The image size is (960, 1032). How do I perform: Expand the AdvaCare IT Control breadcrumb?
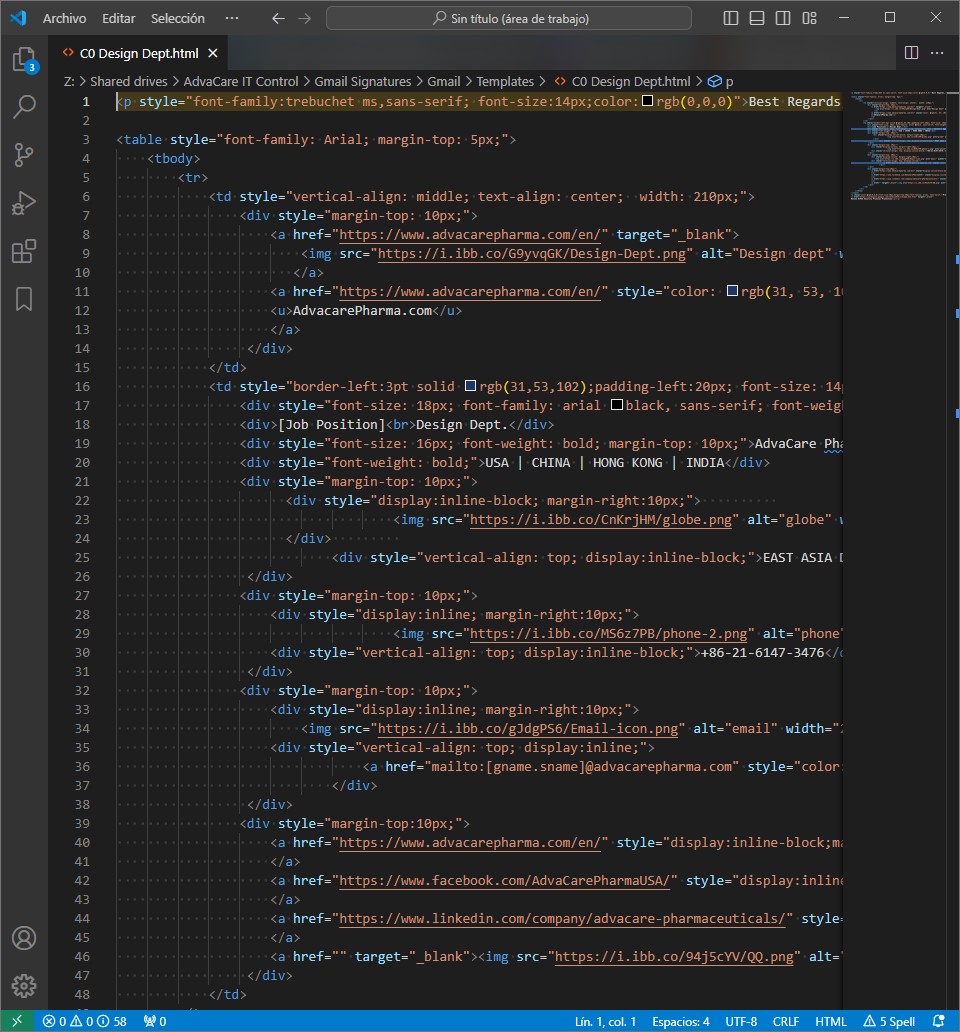click(x=241, y=82)
